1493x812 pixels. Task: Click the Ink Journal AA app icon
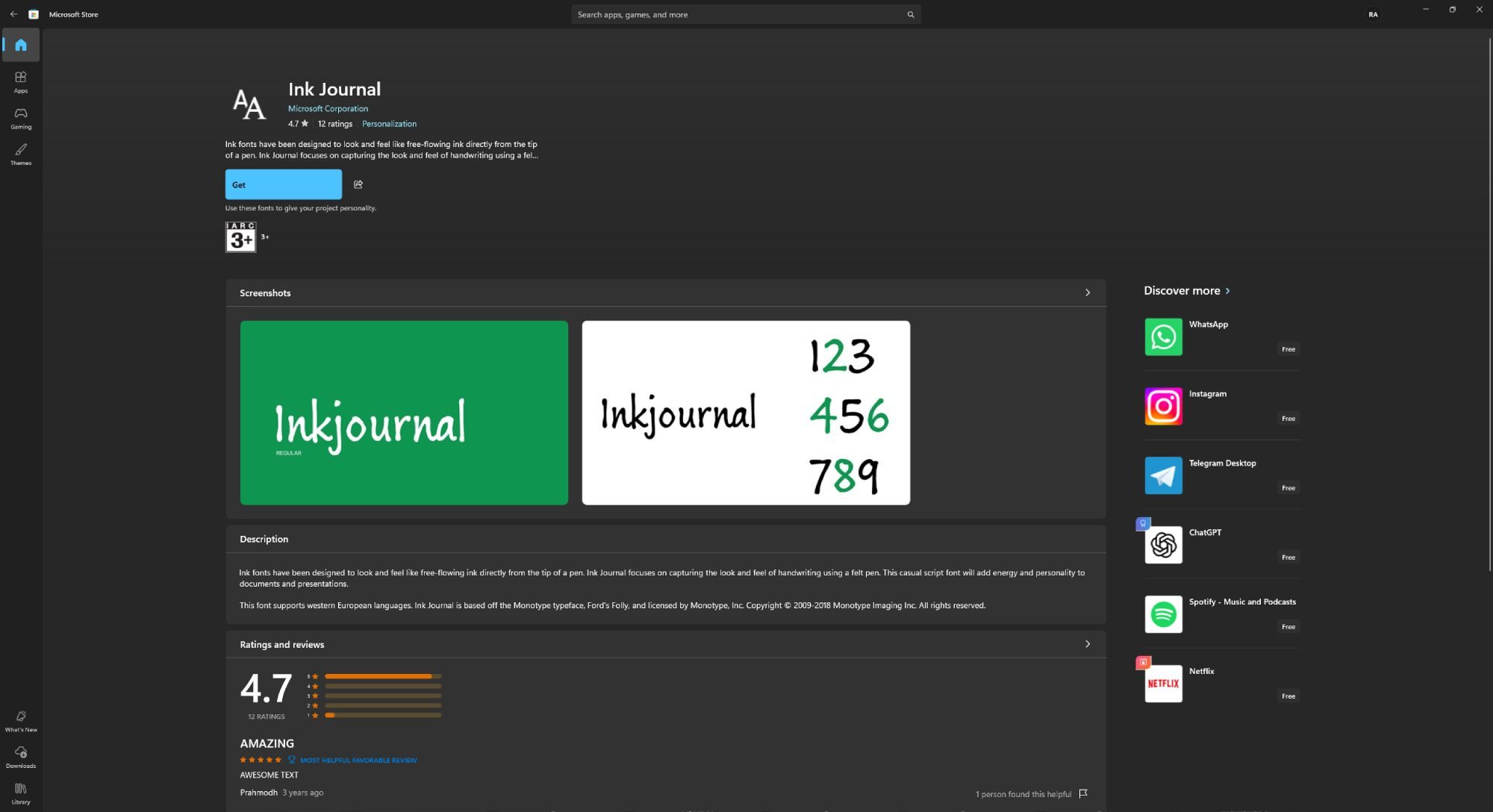pos(249,104)
